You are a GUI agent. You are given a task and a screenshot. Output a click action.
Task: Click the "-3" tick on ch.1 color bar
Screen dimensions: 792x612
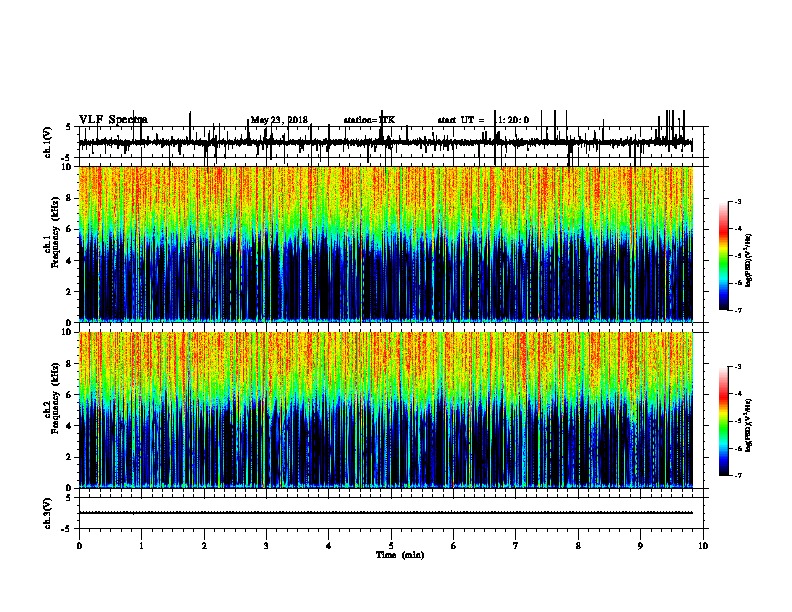pos(738,201)
